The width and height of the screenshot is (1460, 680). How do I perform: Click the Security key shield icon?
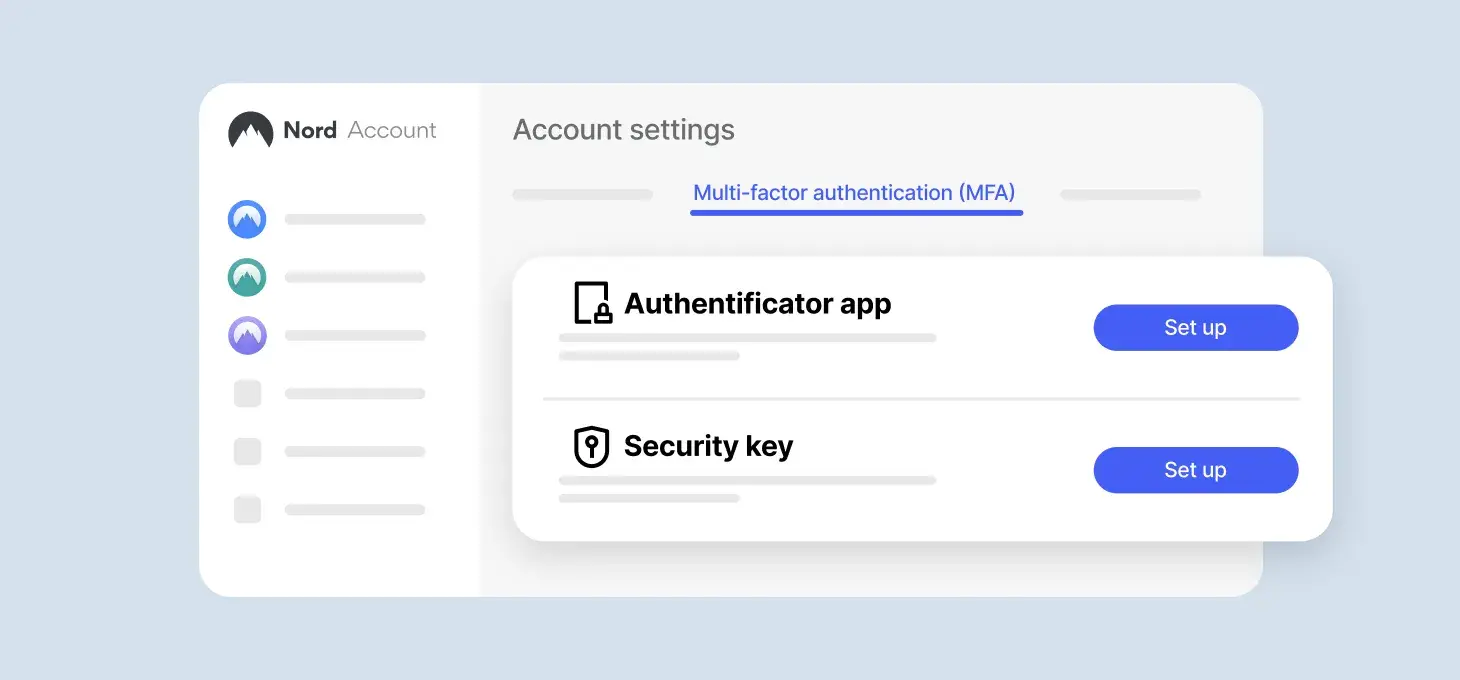(592, 447)
